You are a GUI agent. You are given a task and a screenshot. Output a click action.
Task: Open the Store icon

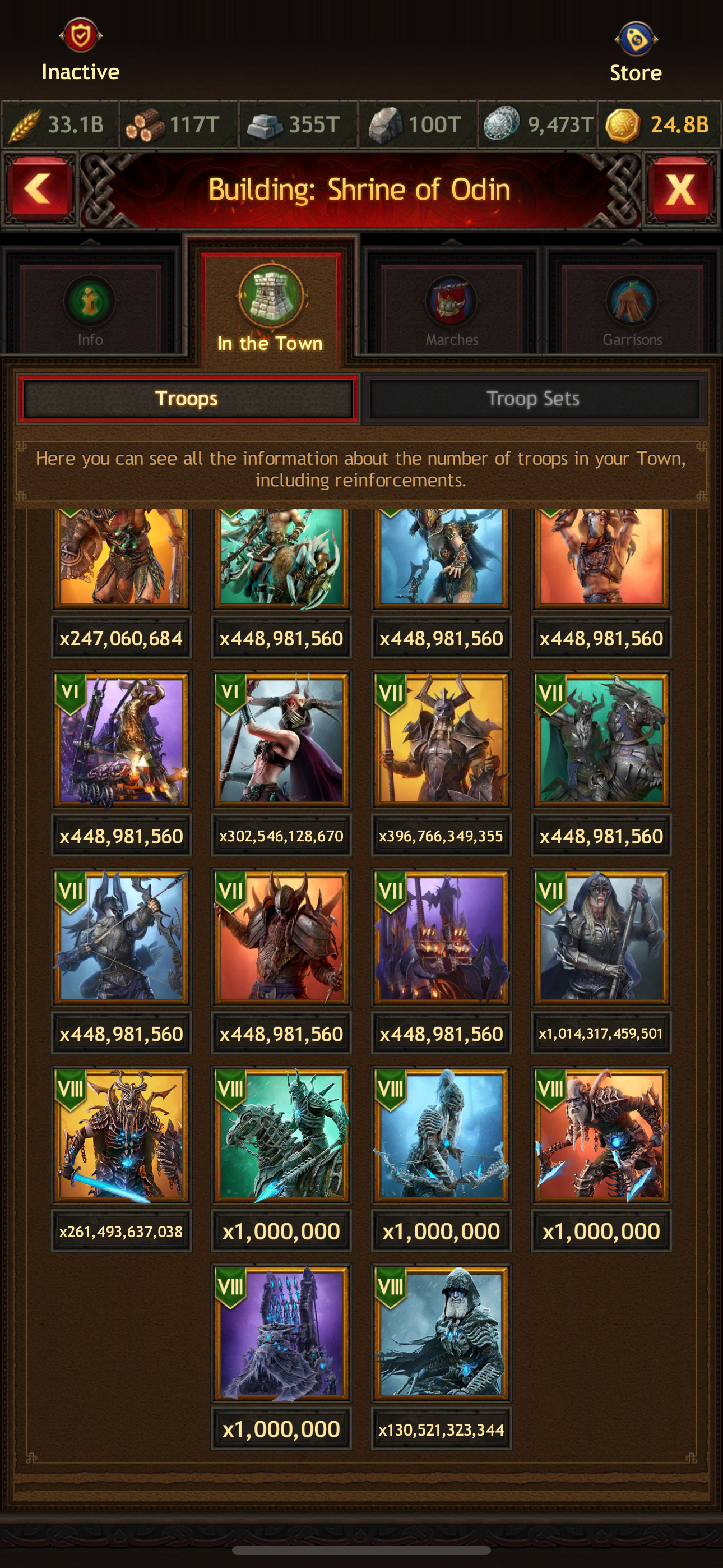click(636, 38)
